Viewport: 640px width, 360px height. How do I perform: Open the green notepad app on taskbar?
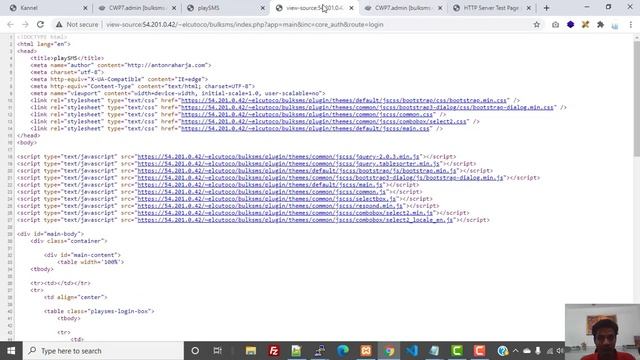point(296,351)
